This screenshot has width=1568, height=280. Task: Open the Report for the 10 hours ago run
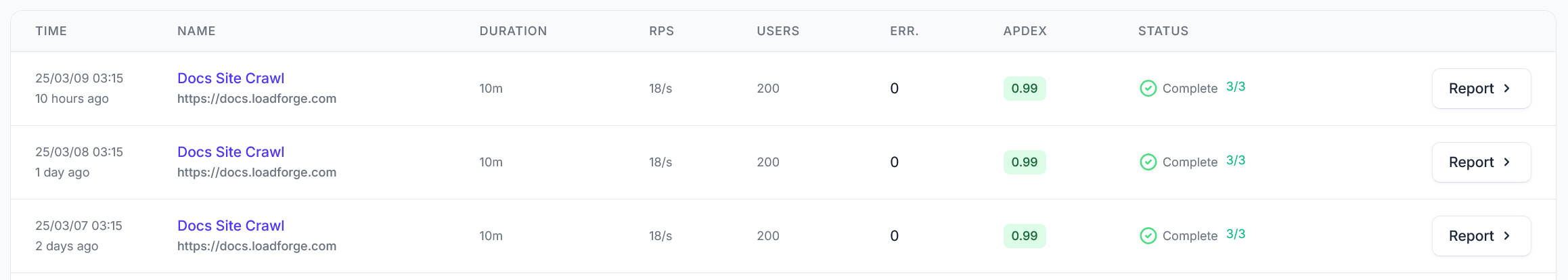coord(1481,89)
